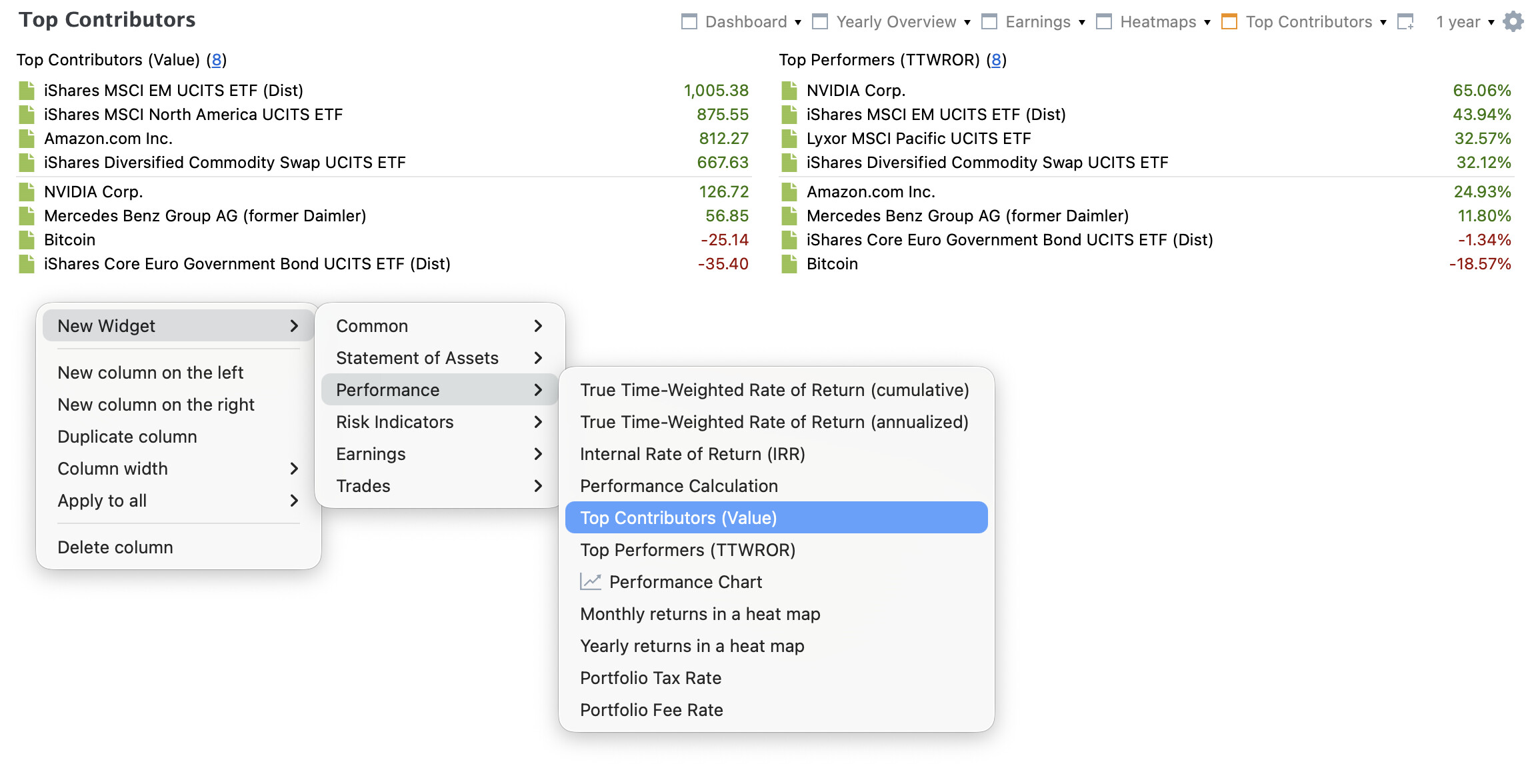The width and height of the screenshot is (1532, 784).
Task: Click security icon next to NVIDIA Corp. in Top Performers
Action: coord(789,91)
